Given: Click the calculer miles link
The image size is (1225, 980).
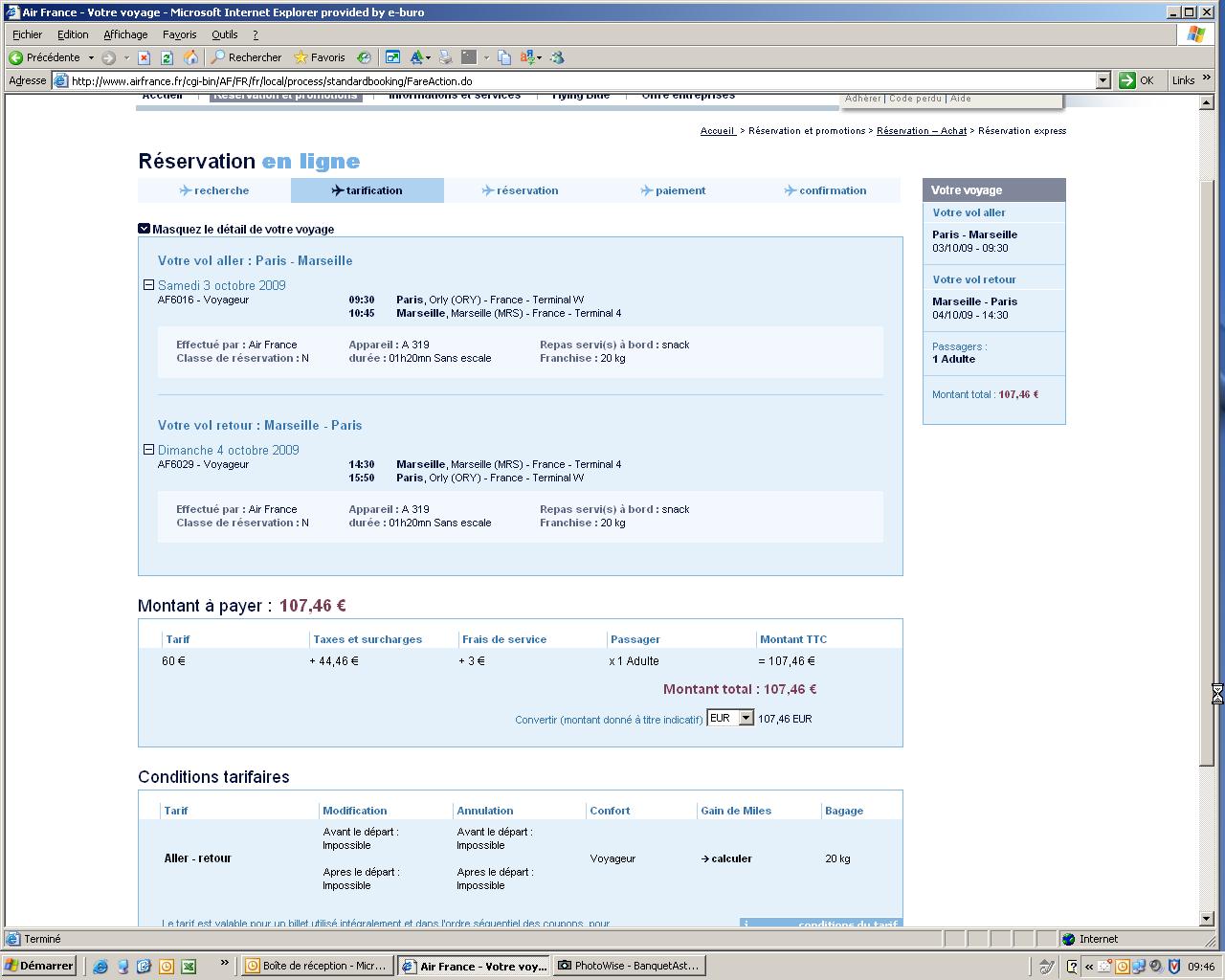Looking at the screenshot, I should click(x=731, y=858).
